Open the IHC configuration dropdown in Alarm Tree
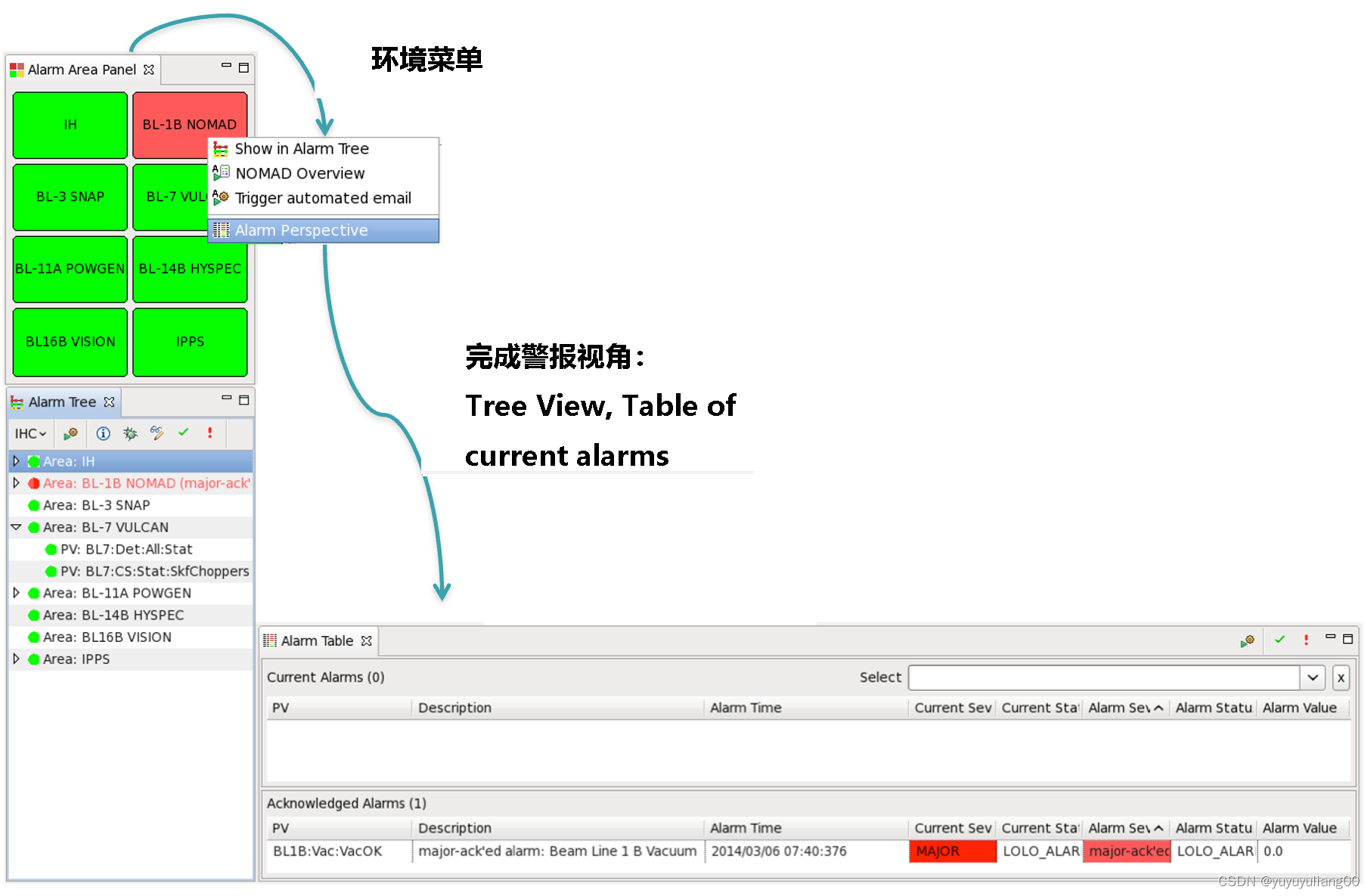The height and width of the screenshot is (896, 1371). [31, 434]
